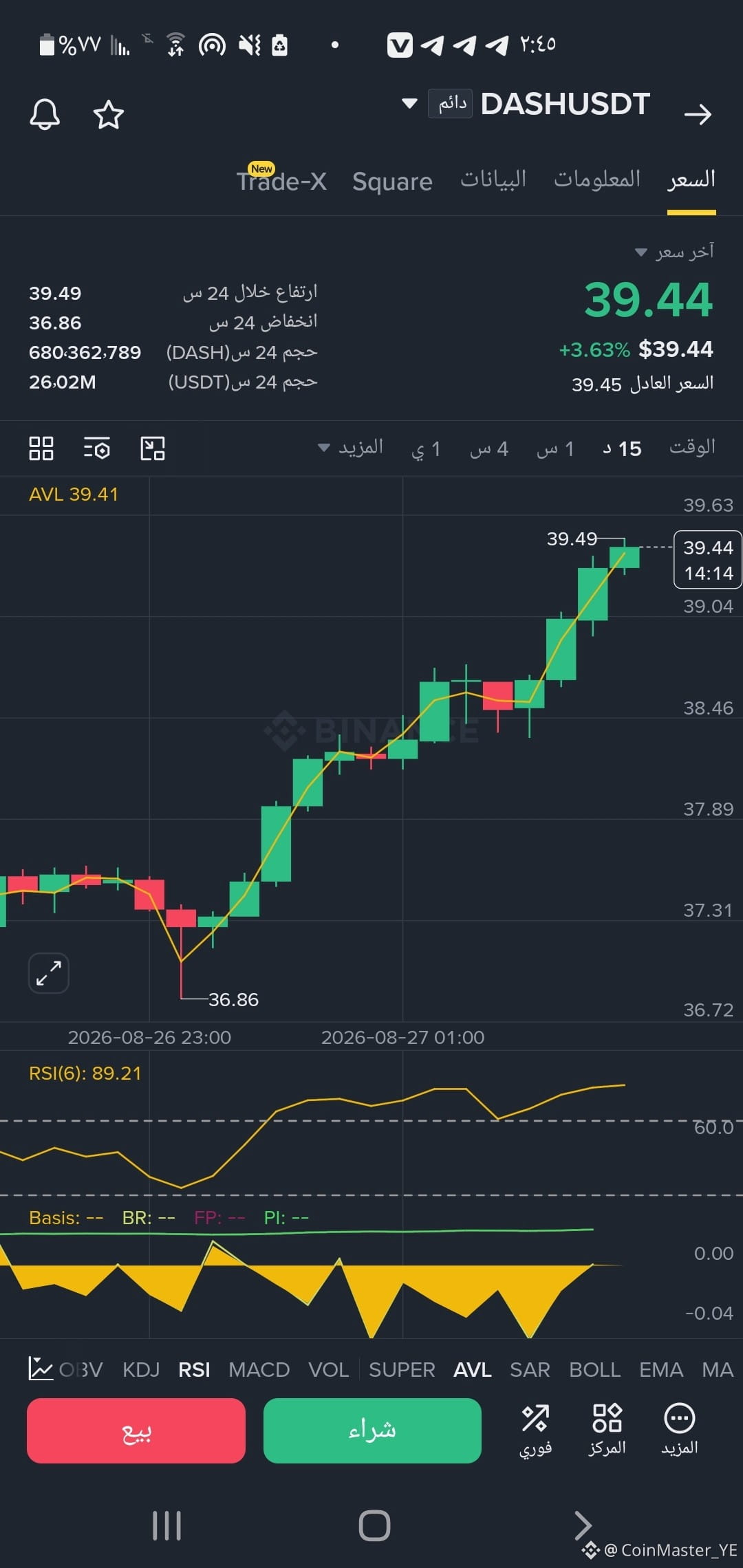This screenshot has height=1568, width=743.
Task: Tap the back arrow beside DASHUSDT
Action: (698, 114)
